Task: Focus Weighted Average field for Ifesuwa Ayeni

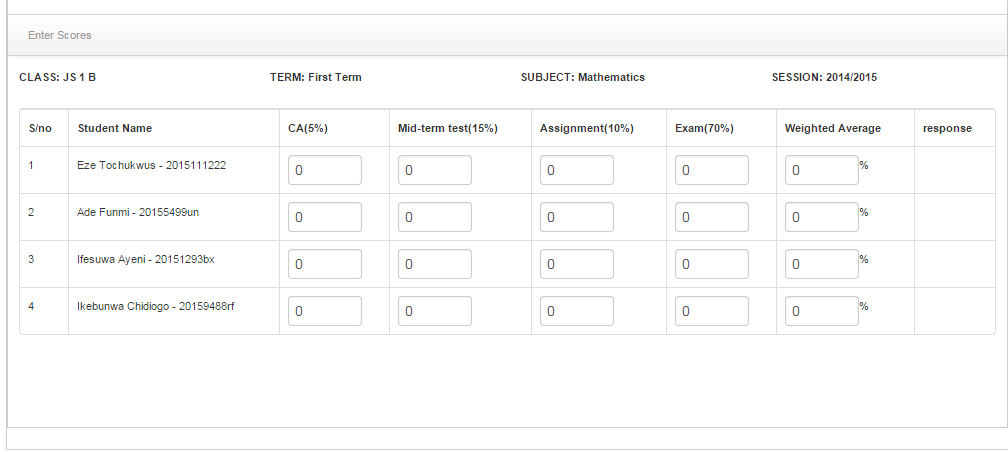Action: point(821,265)
